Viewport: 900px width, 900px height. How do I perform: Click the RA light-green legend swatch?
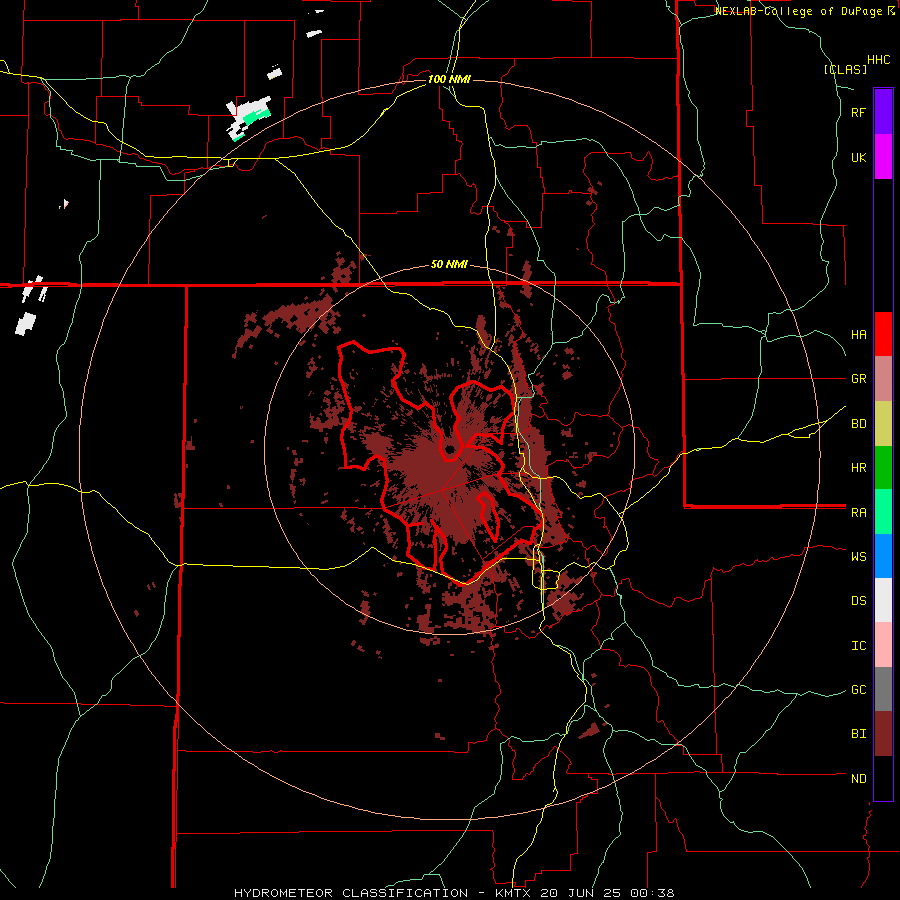point(883,512)
